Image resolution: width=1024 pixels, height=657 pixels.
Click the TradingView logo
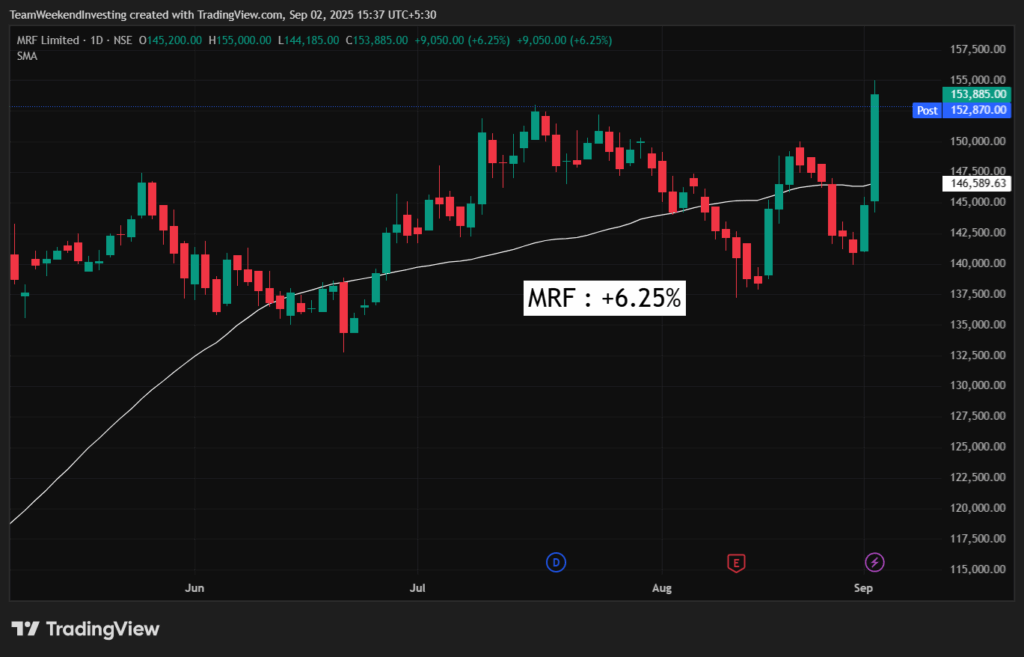[86, 629]
